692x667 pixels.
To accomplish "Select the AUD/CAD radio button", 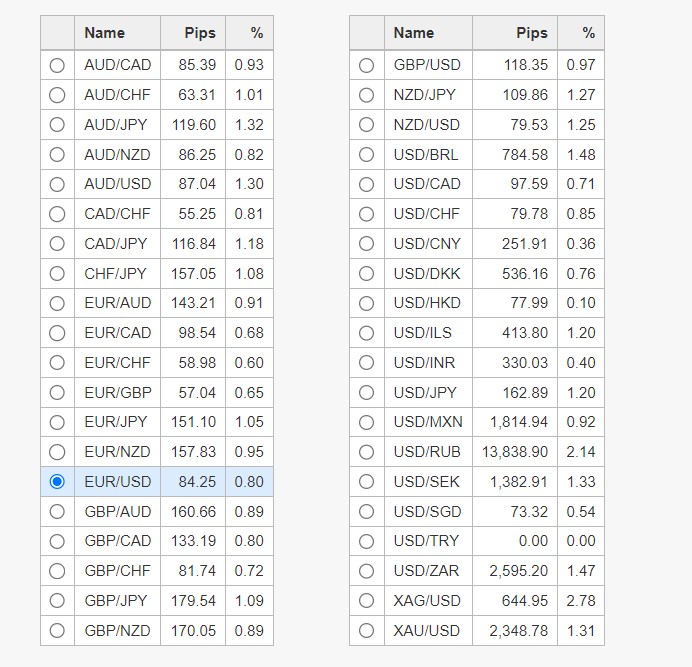I will pyautogui.click(x=57, y=65).
